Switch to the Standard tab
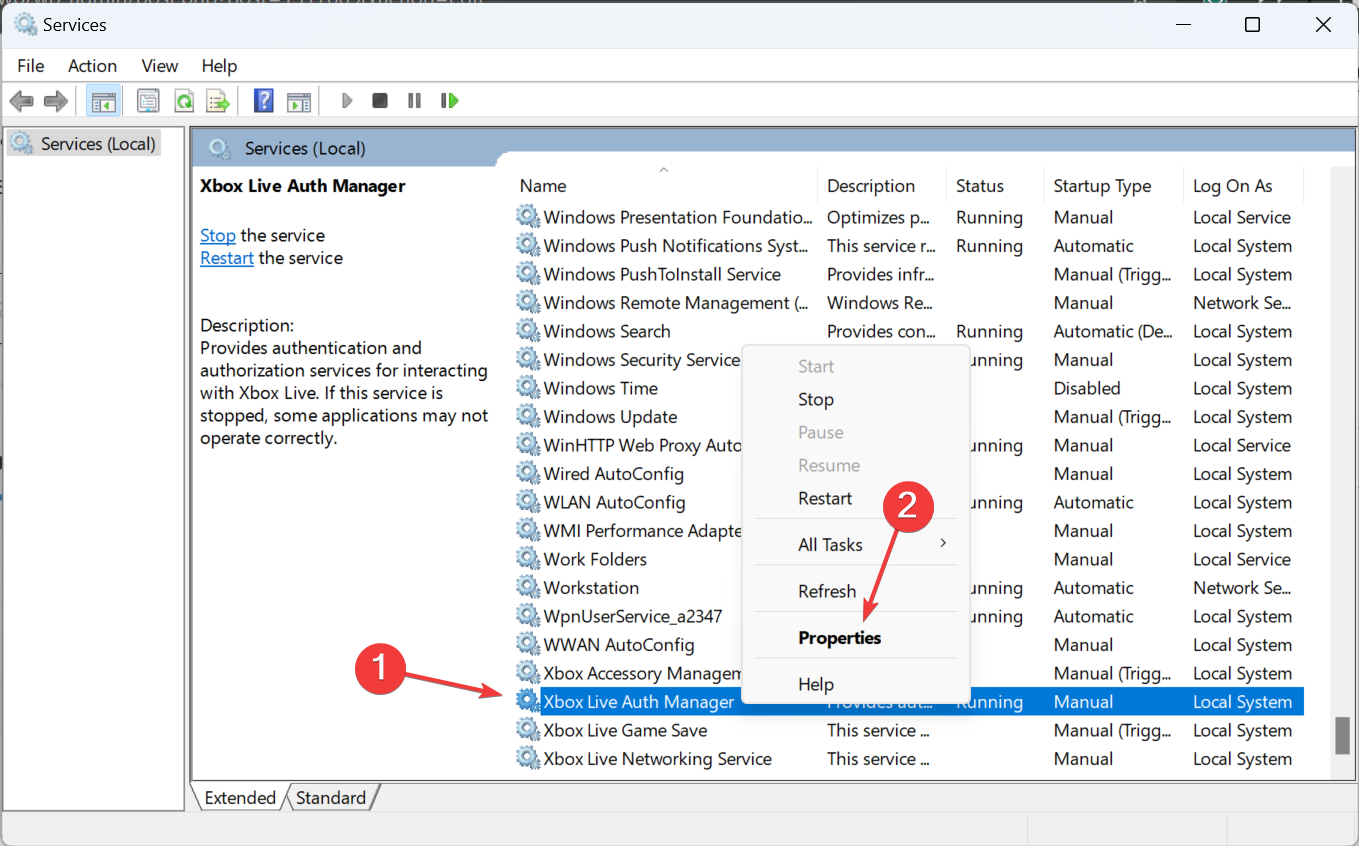The width and height of the screenshot is (1359, 846). pyautogui.click(x=331, y=797)
